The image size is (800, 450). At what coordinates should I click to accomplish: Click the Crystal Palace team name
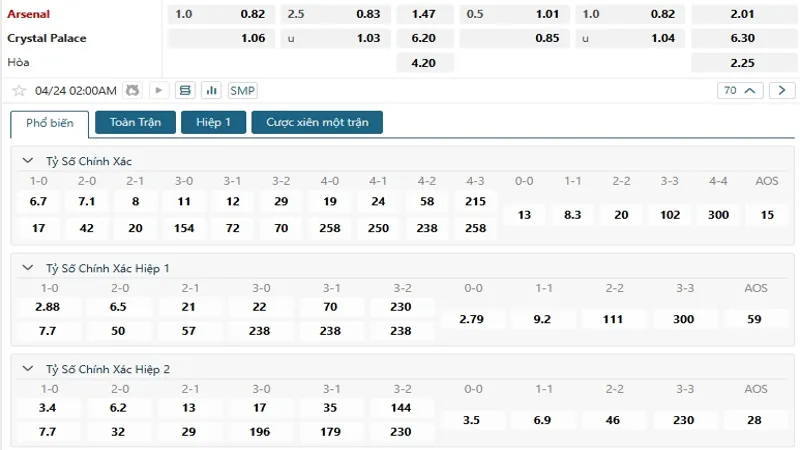coord(47,38)
